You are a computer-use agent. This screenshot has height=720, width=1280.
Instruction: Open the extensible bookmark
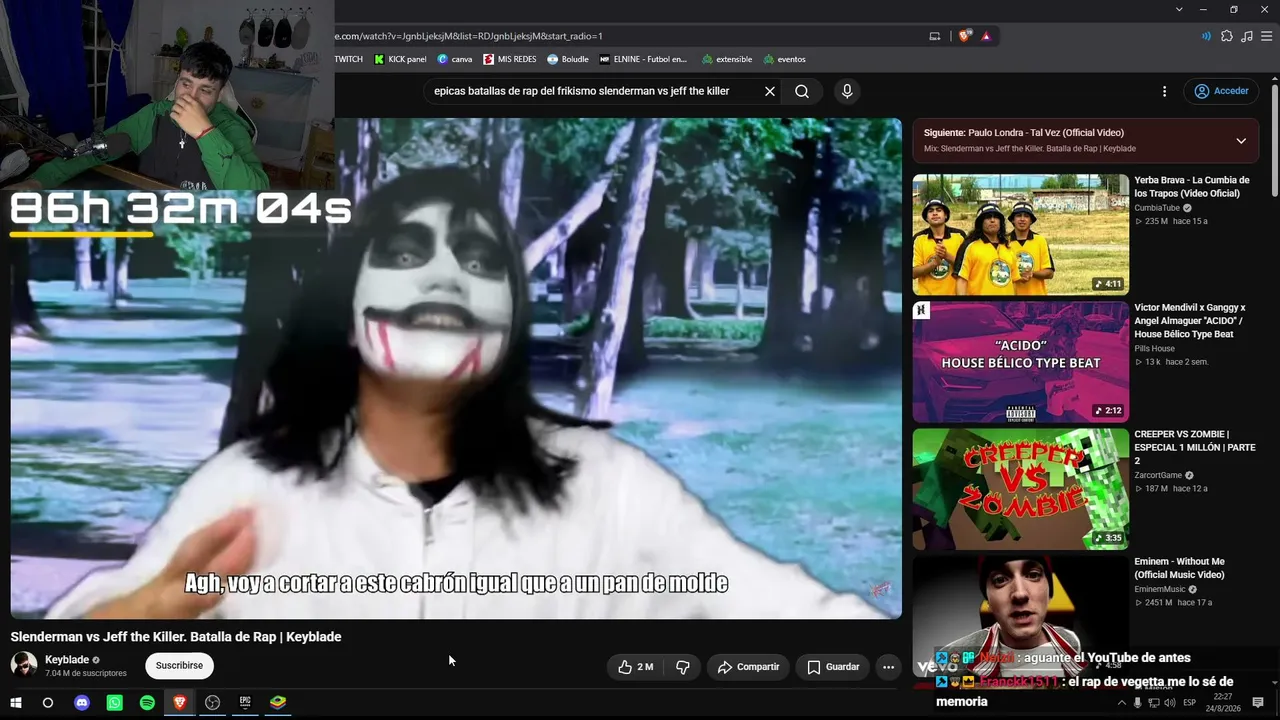(727, 59)
